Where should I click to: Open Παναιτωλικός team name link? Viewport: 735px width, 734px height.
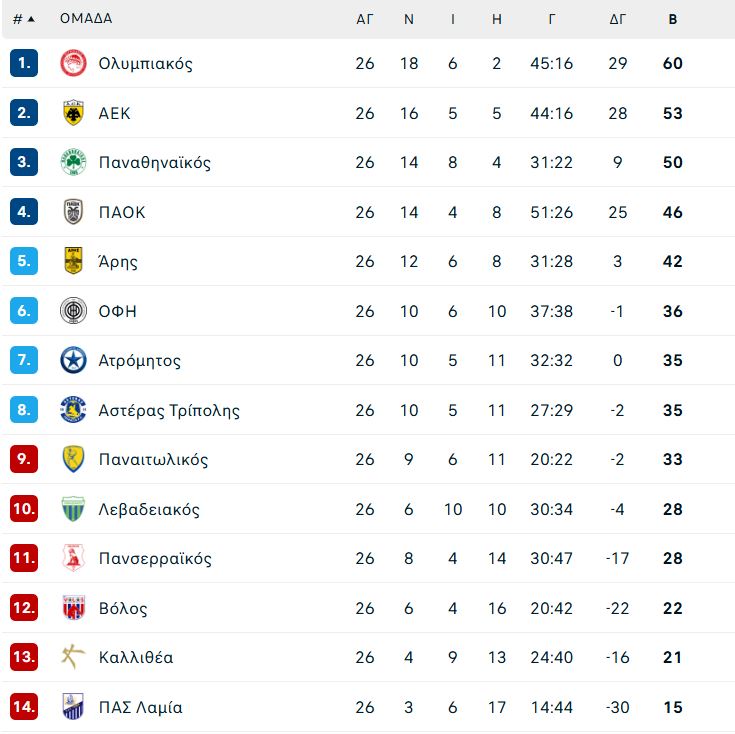tap(153, 459)
